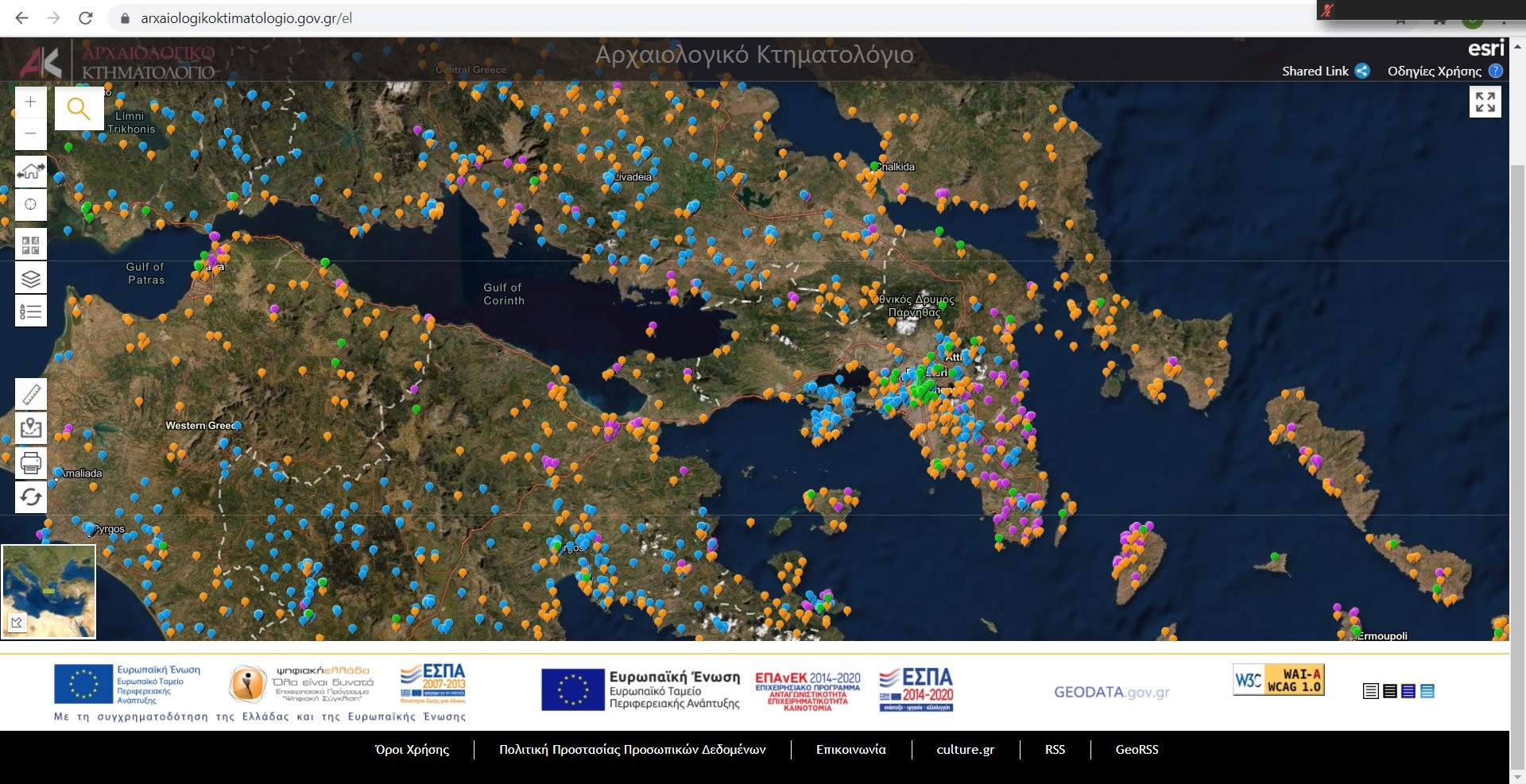Open the GeoRSS feed link
The height and width of the screenshot is (784, 1526).
click(1137, 750)
